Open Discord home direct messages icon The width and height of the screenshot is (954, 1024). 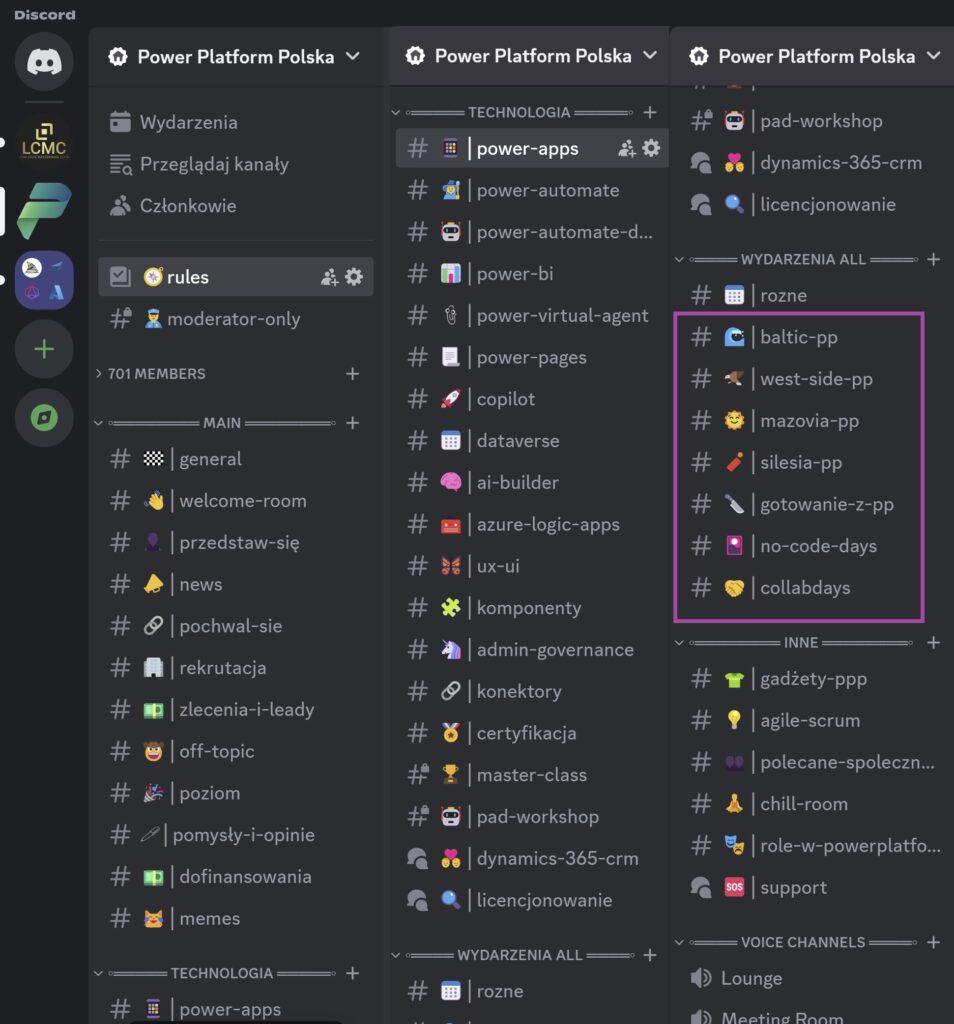44,62
